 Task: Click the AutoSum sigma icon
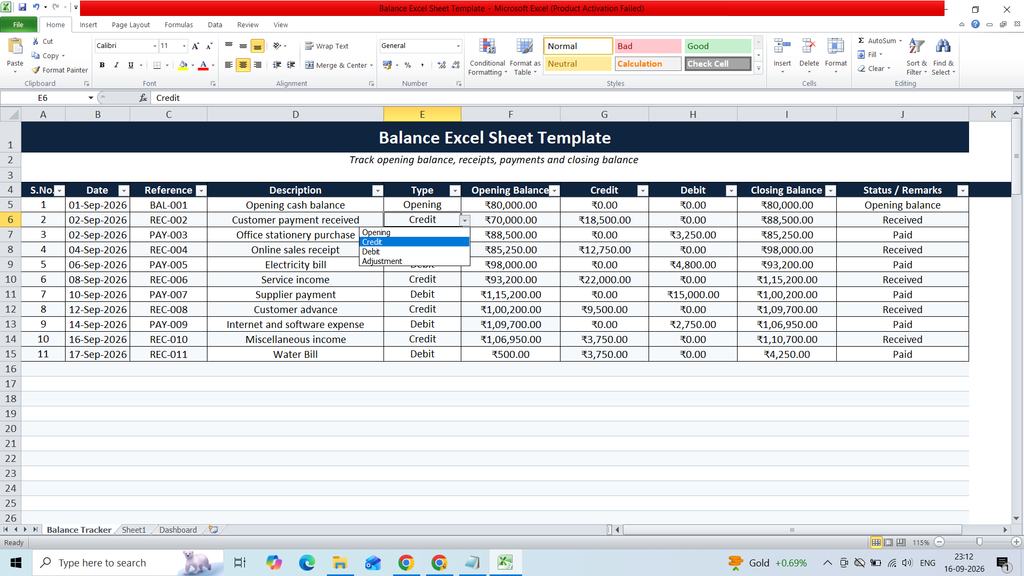pos(861,40)
